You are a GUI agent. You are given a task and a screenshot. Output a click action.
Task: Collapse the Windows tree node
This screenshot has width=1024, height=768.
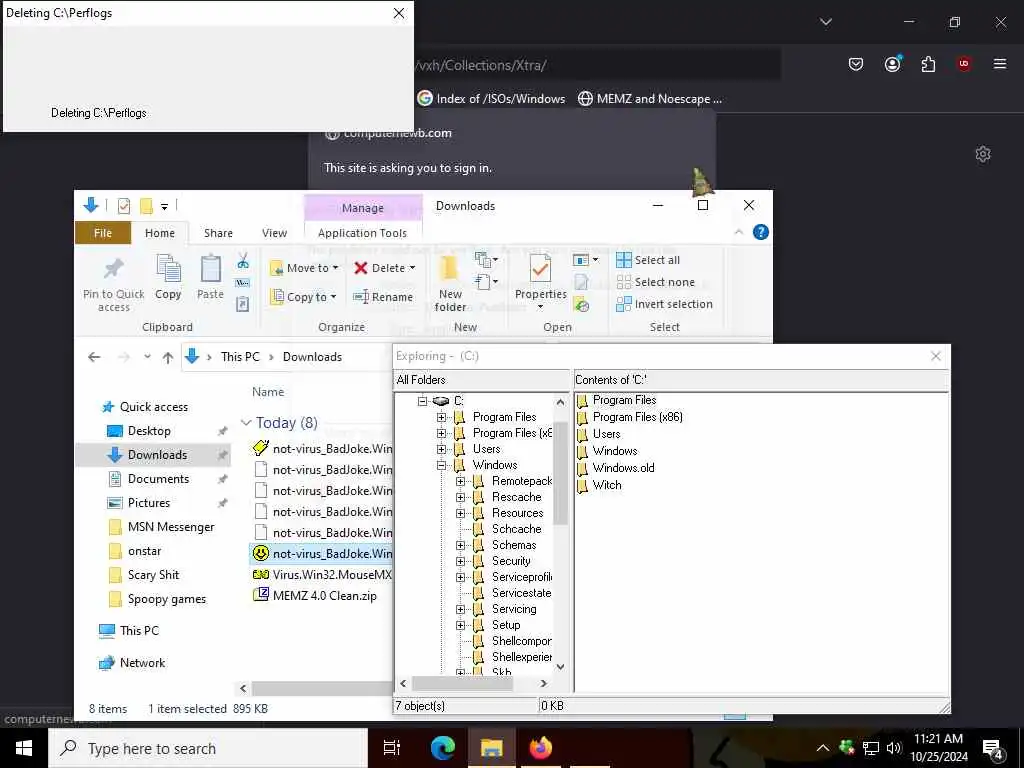pos(441,465)
